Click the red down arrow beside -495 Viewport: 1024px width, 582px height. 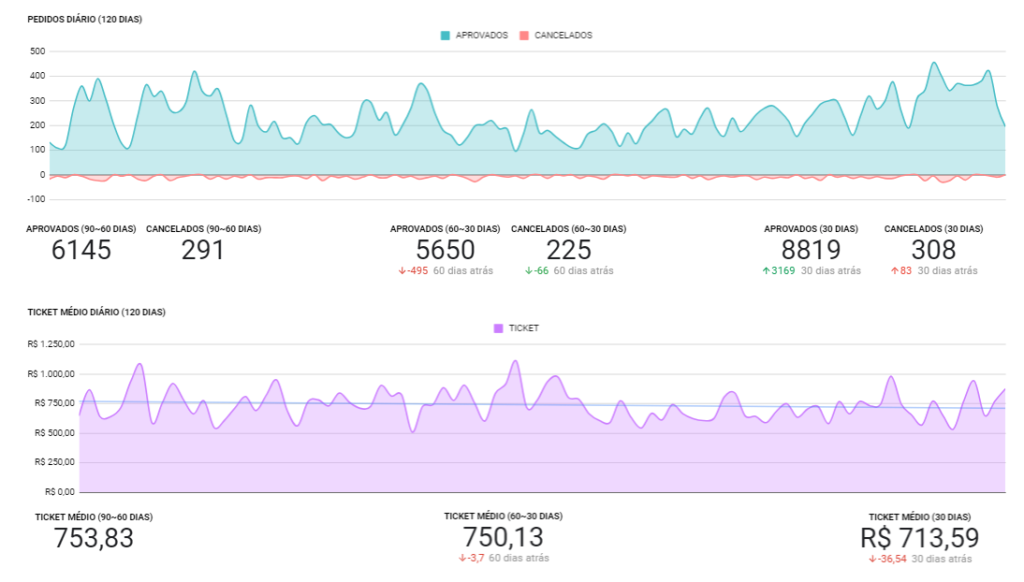[401, 271]
